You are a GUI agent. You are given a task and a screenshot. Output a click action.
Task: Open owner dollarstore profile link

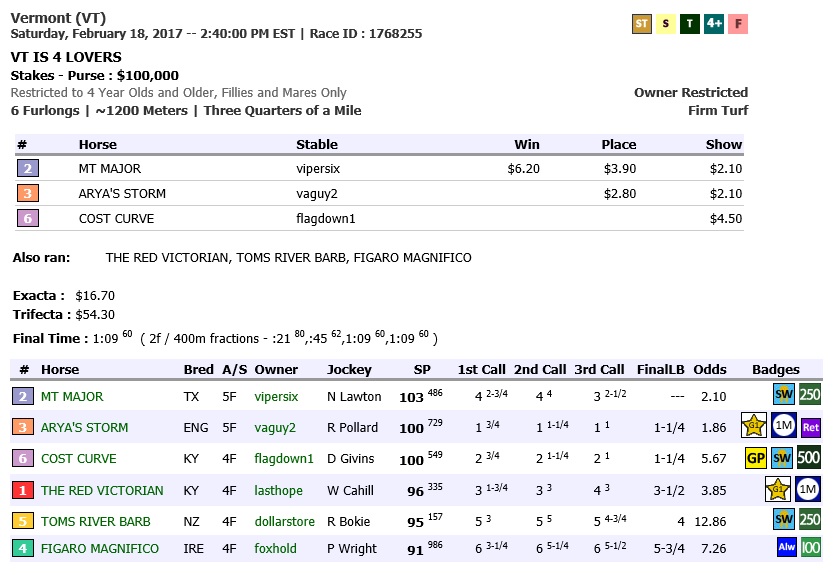[x=284, y=522]
